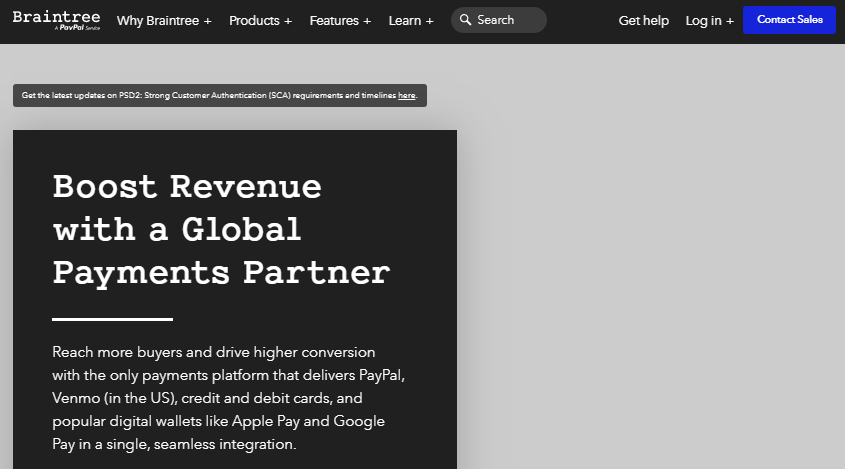845x469 pixels.
Task: Expand the plus sign next to Products
Action: (288, 21)
